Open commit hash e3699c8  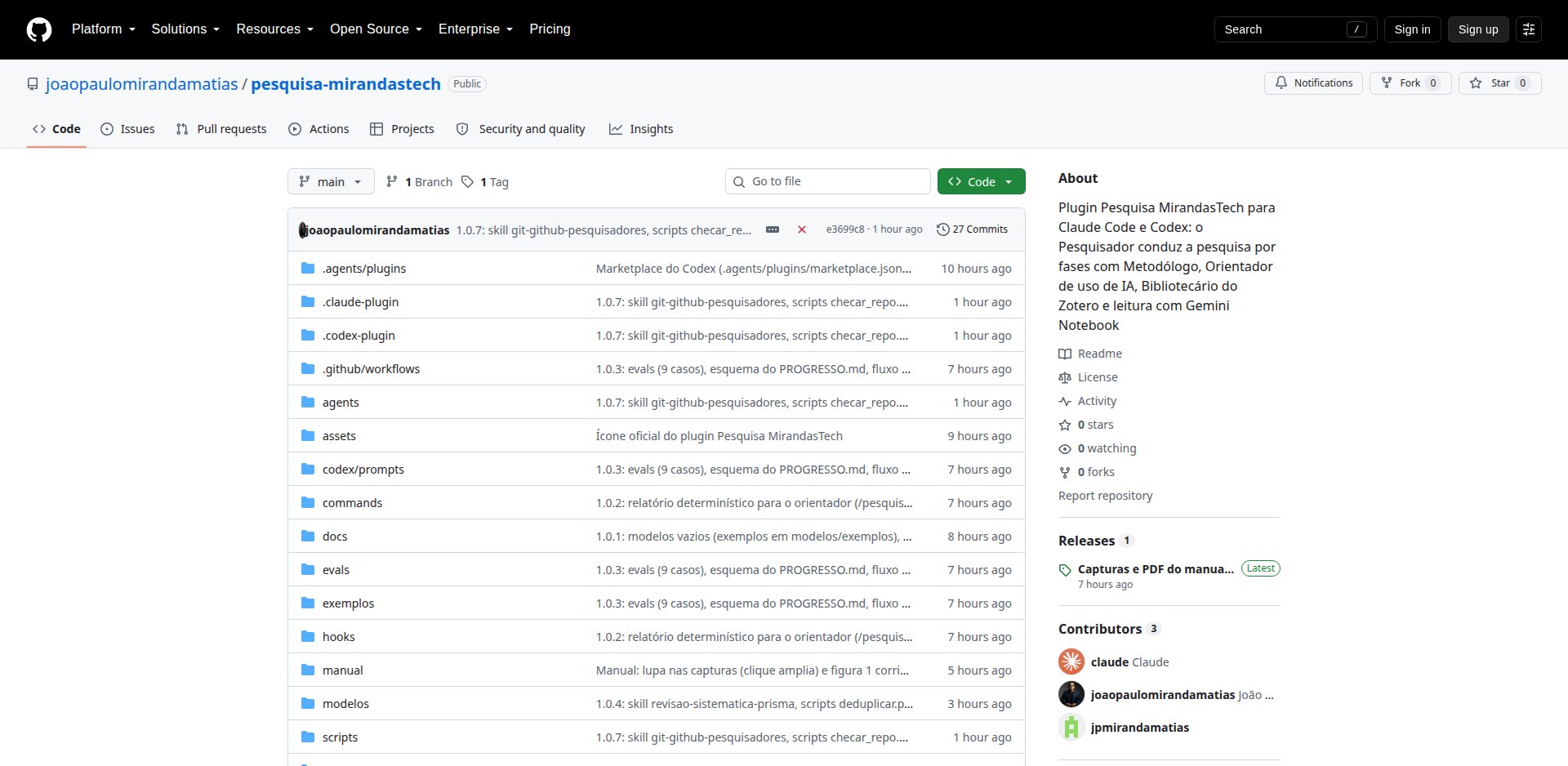click(844, 229)
